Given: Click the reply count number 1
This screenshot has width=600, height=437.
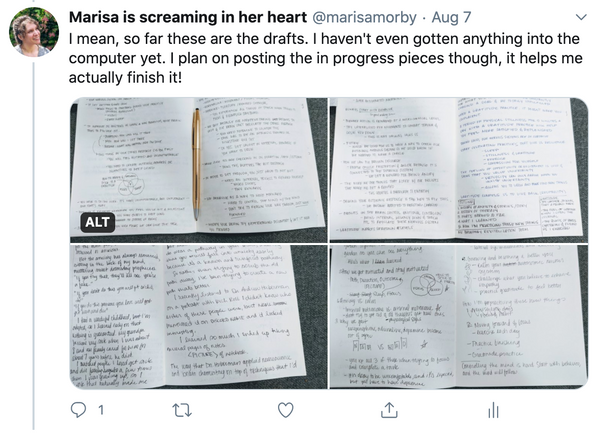Looking at the screenshot, I should click(x=101, y=410).
